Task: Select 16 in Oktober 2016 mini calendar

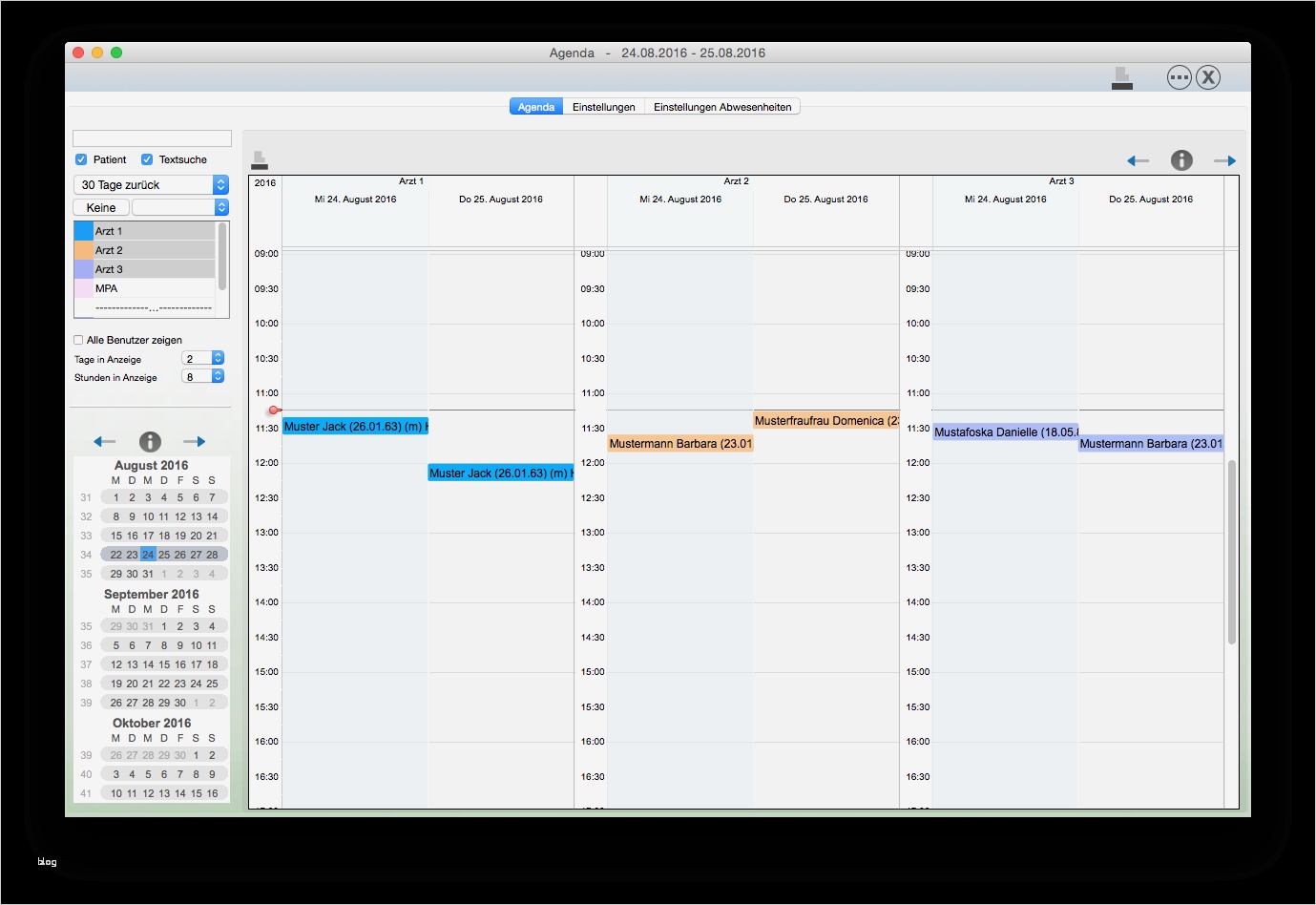Action: coord(212,793)
